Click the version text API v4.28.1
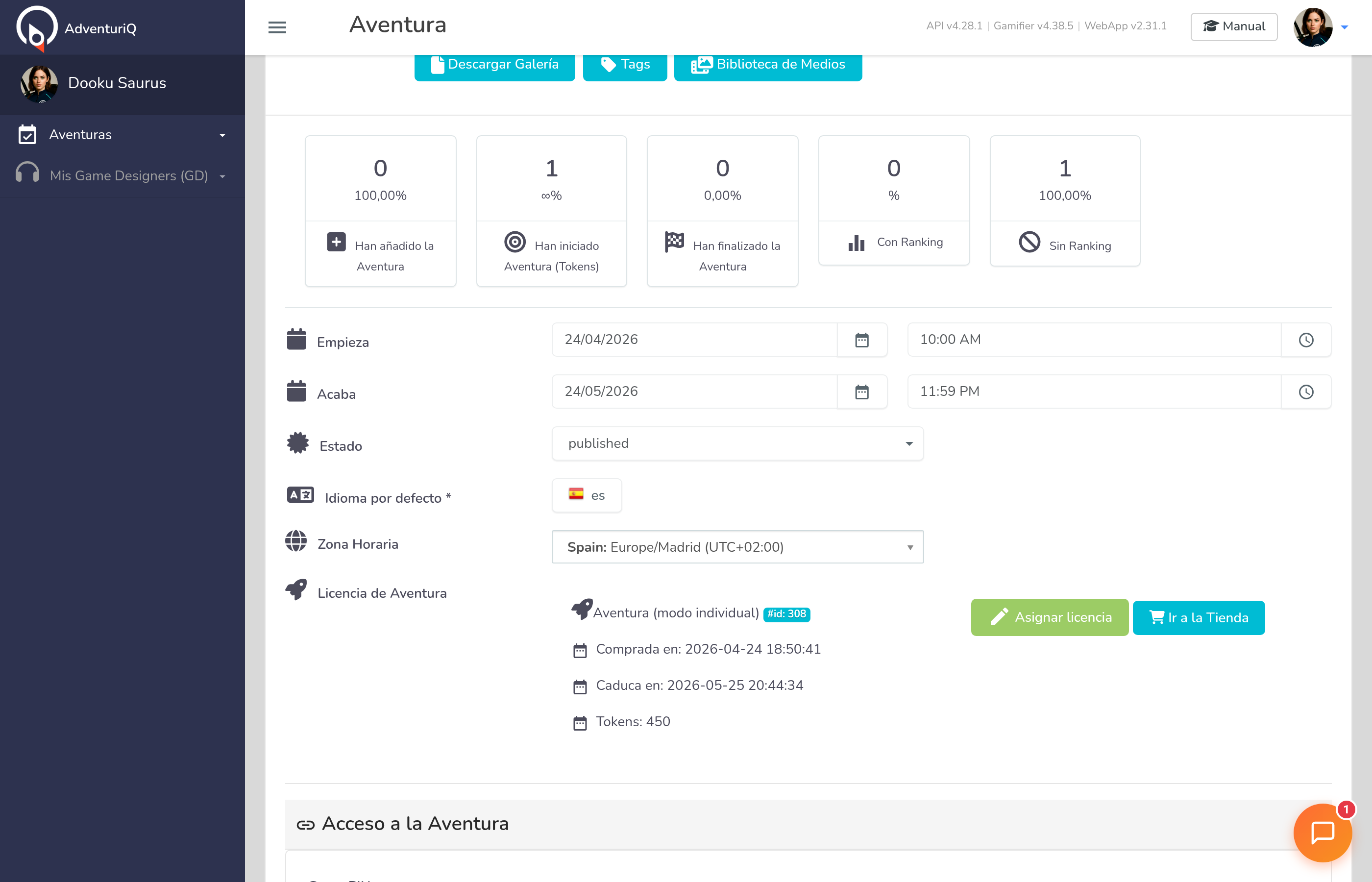The width and height of the screenshot is (1372, 882). click(x=954, y=26)
